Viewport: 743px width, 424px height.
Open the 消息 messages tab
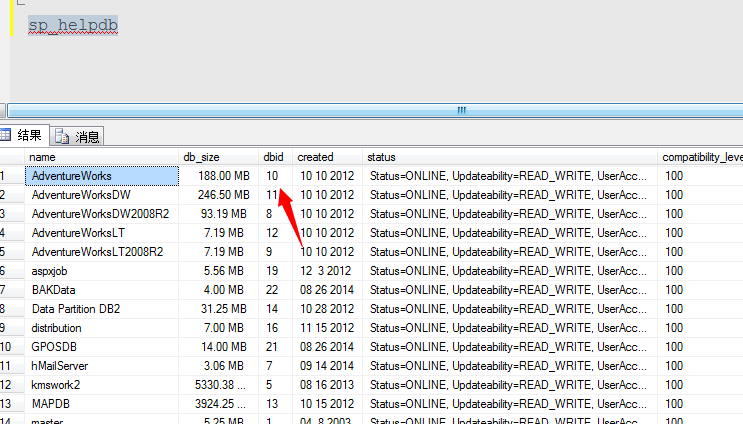click(77, 137)
